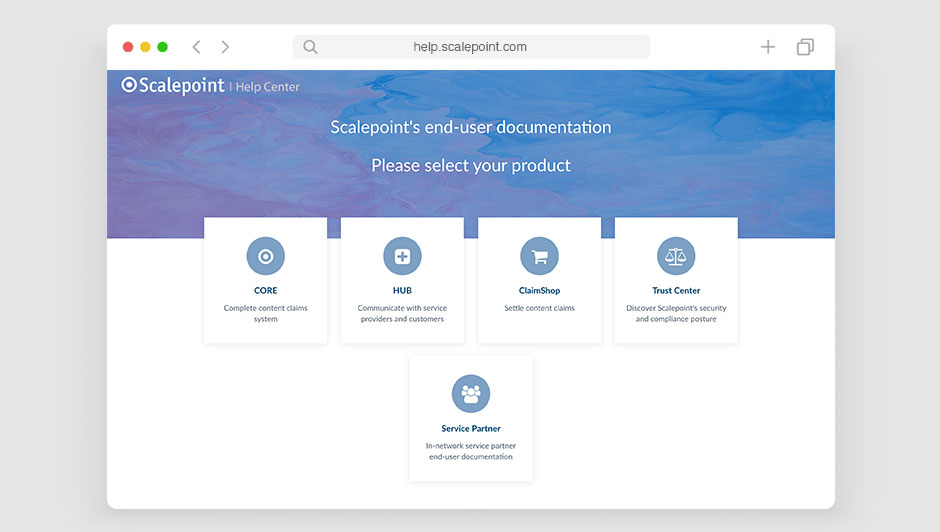Show all tabs overview icon
940x532 pixels.
(804, 47)
